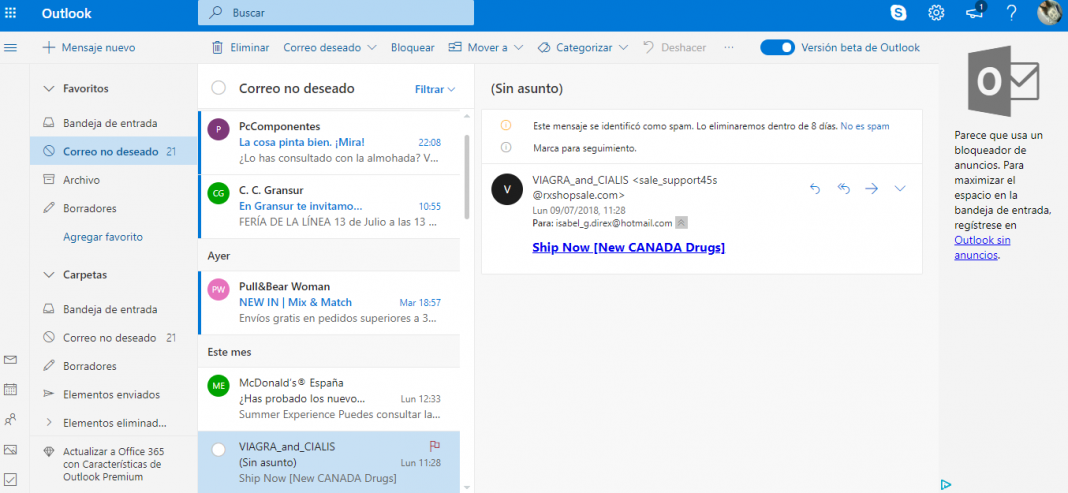Screen dimensions: 1068x493
Task: Click the reply all icon in message
Action: pyautogui.click(x=843, y=188)
